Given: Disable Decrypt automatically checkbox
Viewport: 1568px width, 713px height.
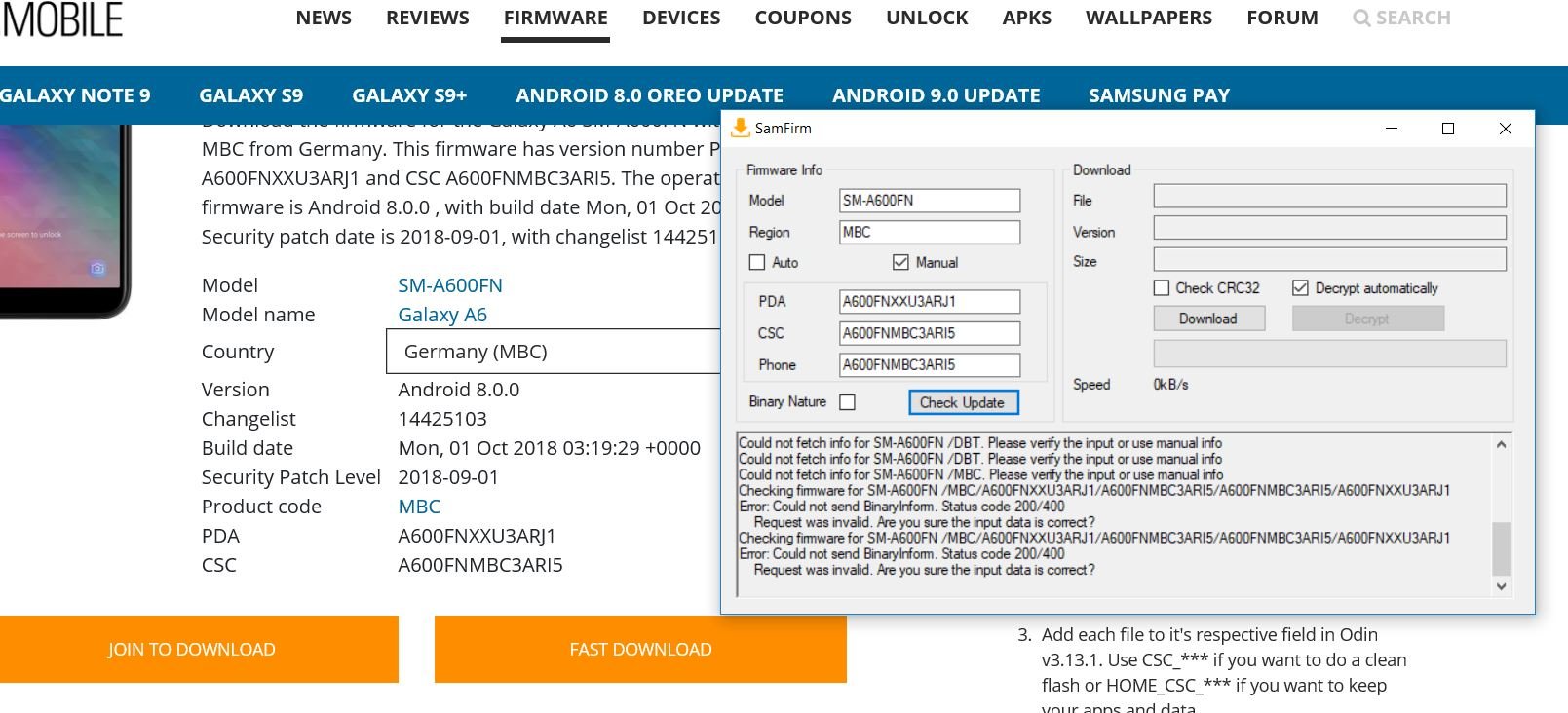Looking at the screenshot, I should tap(1300, 288).
